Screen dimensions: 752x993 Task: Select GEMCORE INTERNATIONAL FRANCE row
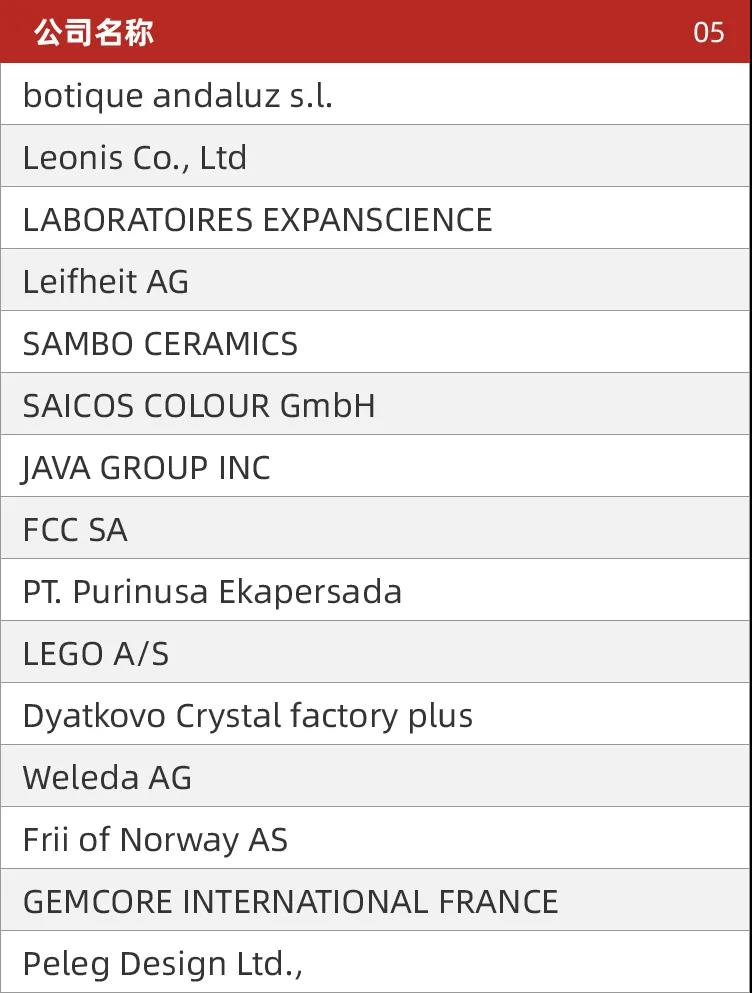click(x=376, y=901)
